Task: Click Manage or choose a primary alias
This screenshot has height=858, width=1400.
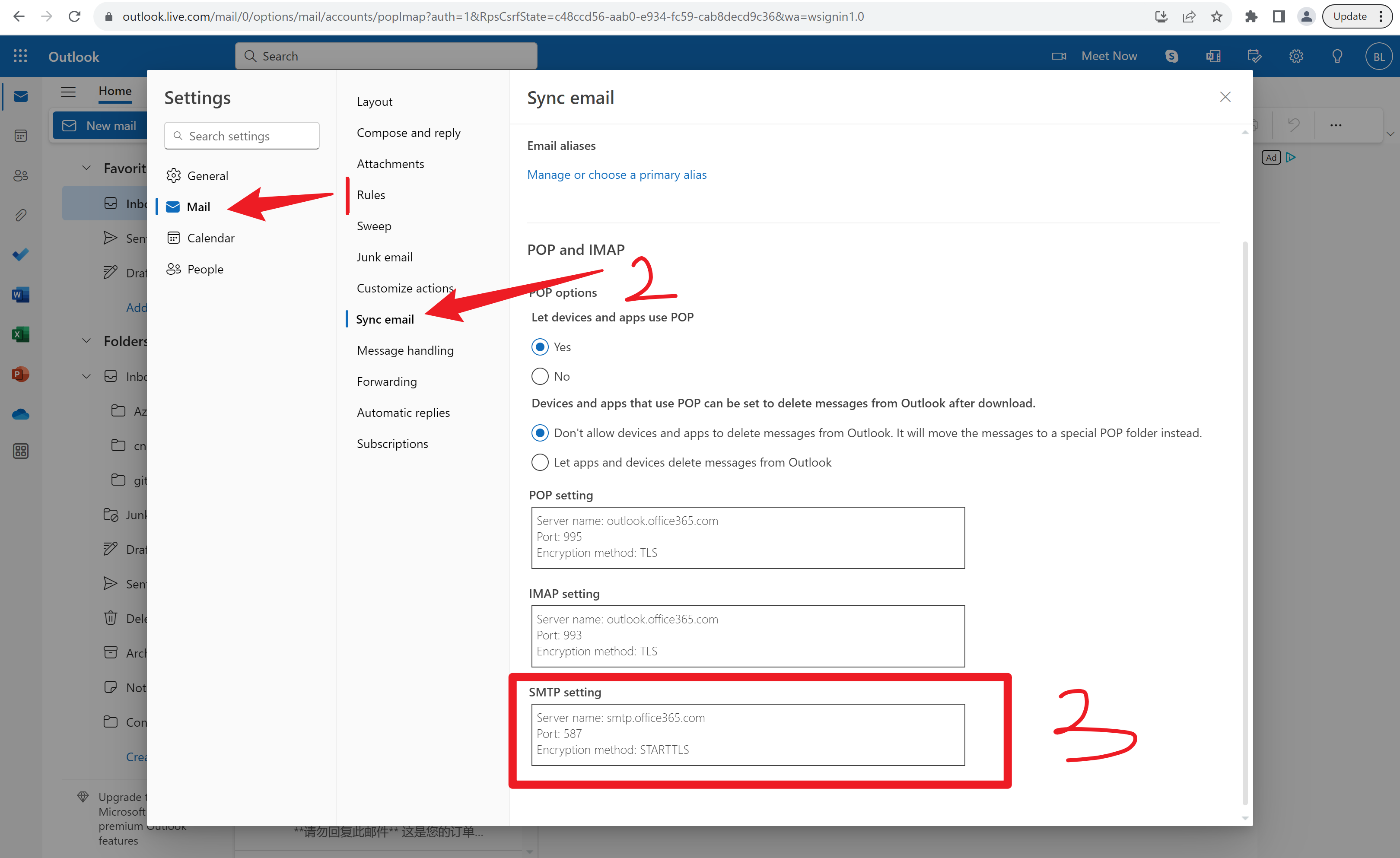Action: point(617,175)
